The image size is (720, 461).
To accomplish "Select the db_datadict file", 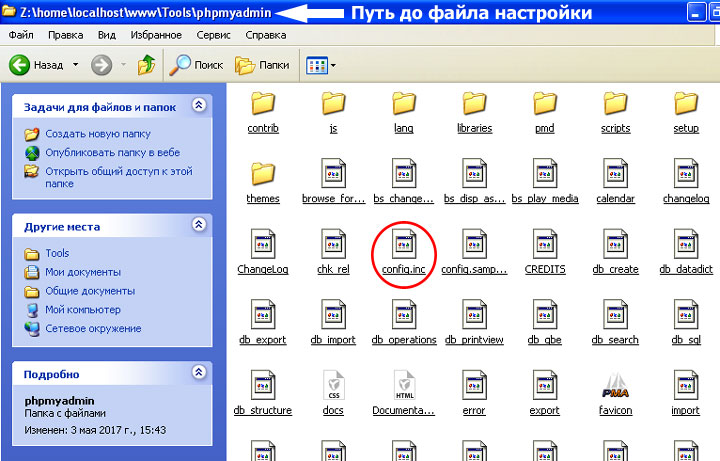I will 686,253.
